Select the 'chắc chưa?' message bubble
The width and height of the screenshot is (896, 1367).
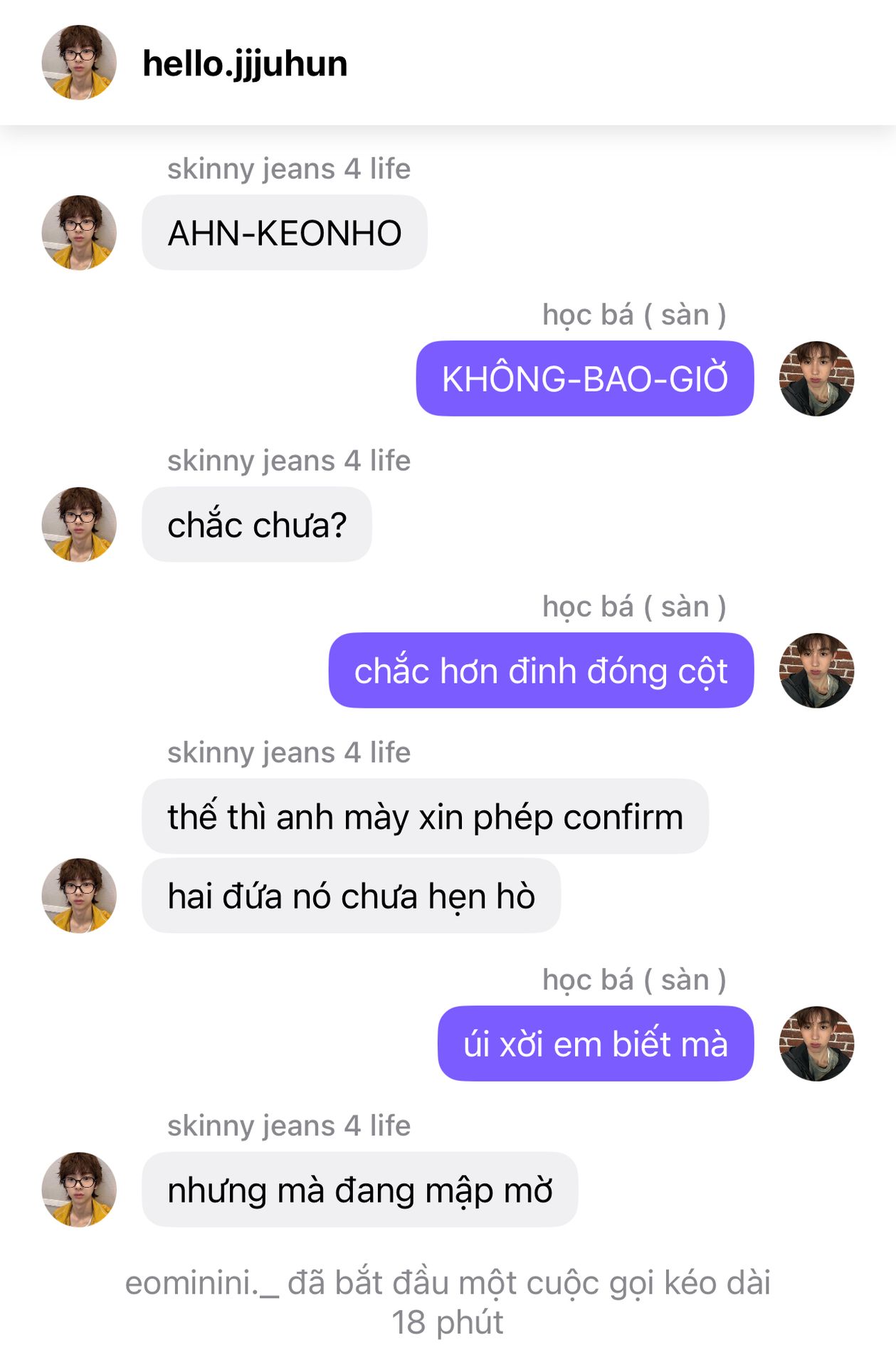[x=257, y=525]
